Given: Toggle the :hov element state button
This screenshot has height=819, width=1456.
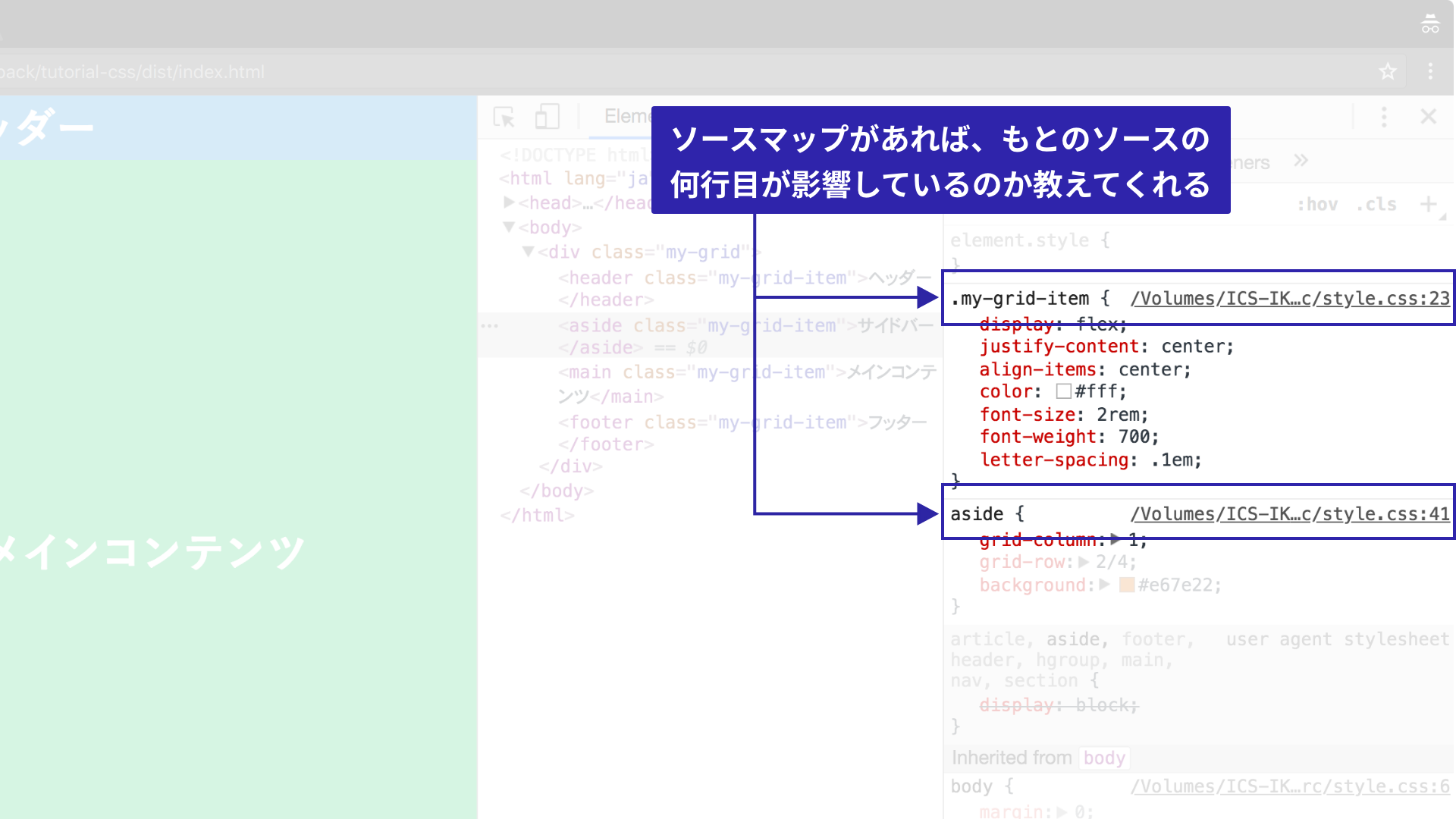Looking at the screenshot, I should [x=1317, y=205].
